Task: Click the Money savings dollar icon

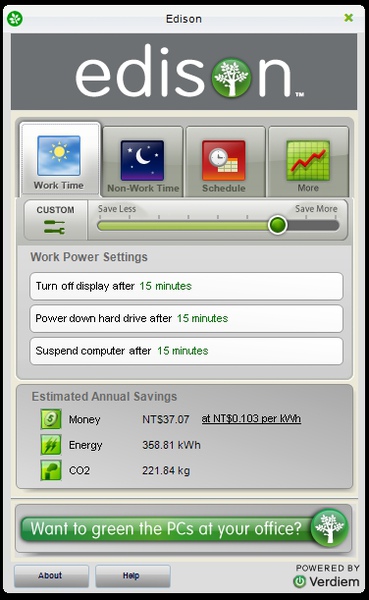Action: (51, 419)
